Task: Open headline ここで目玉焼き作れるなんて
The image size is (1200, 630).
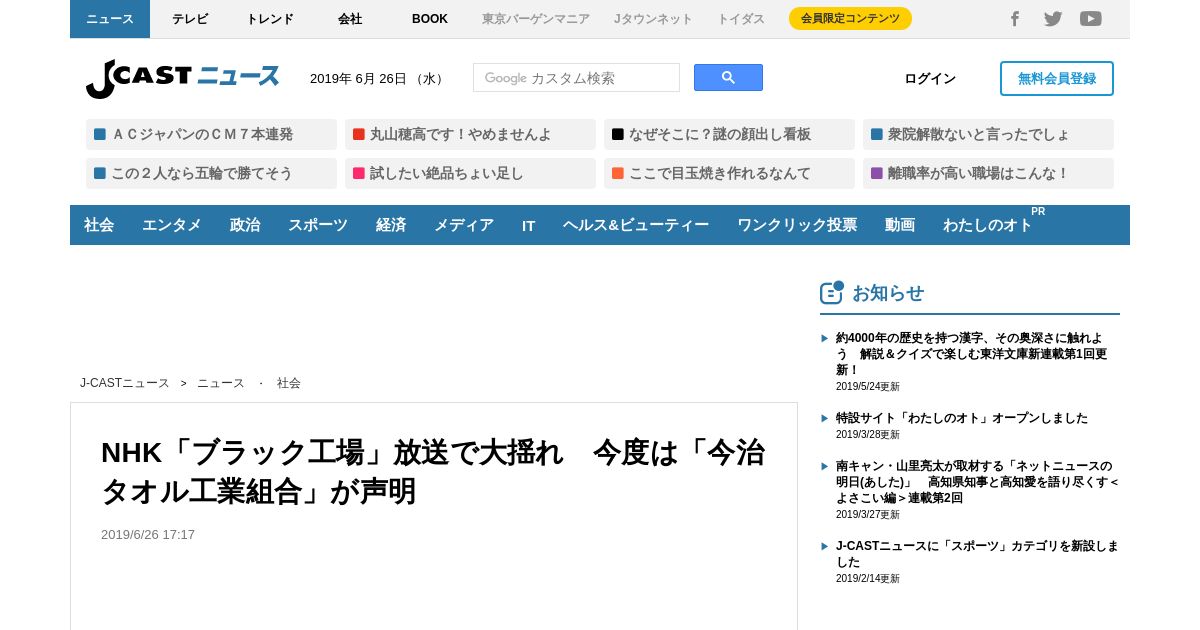Action: (x=729, y=173)
